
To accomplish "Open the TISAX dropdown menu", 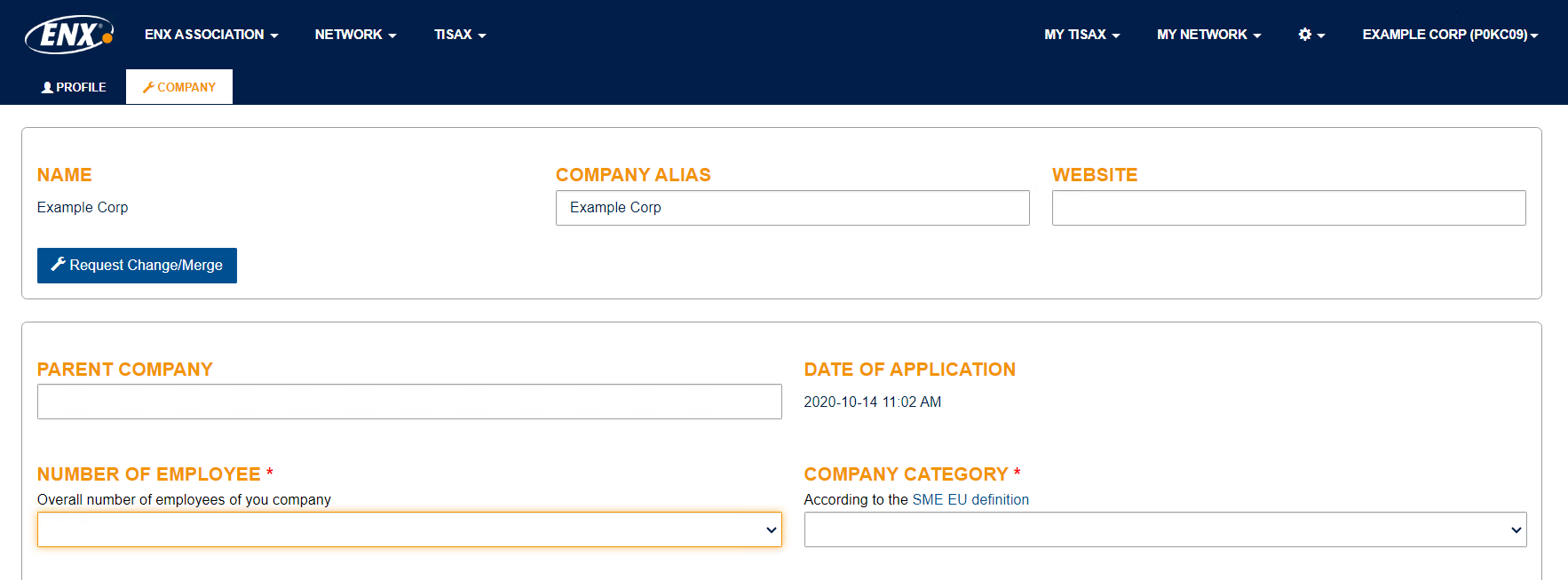I will (x=460, y=35).
